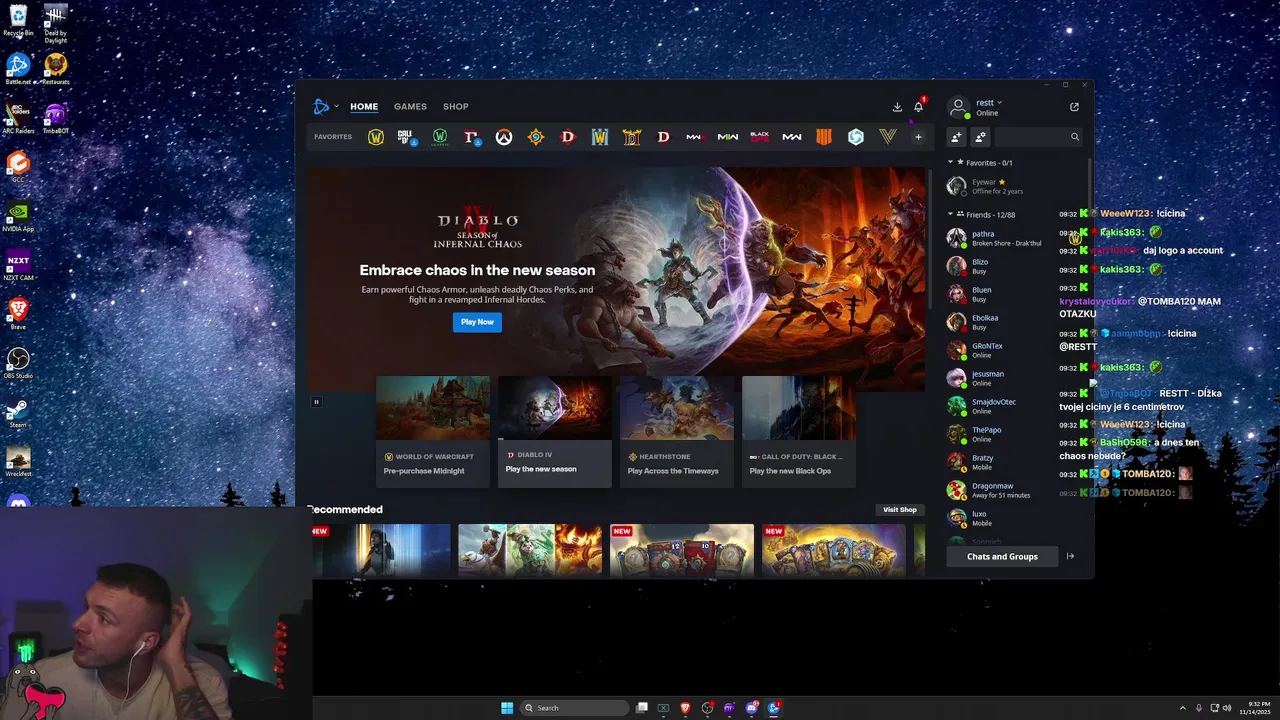Select Overwatch favorite icon

point(504,137)
